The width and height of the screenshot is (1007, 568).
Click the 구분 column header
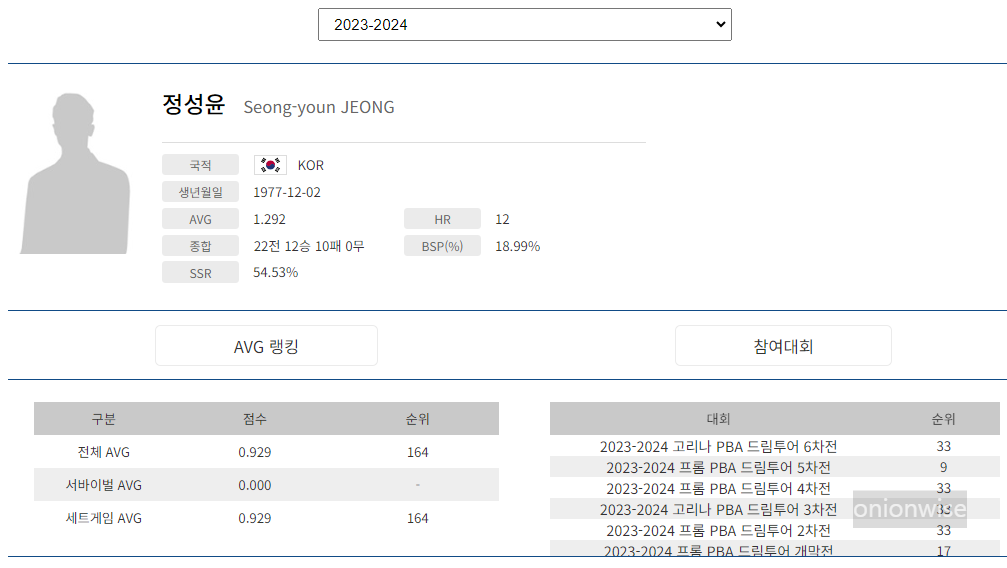coord(103,419)
